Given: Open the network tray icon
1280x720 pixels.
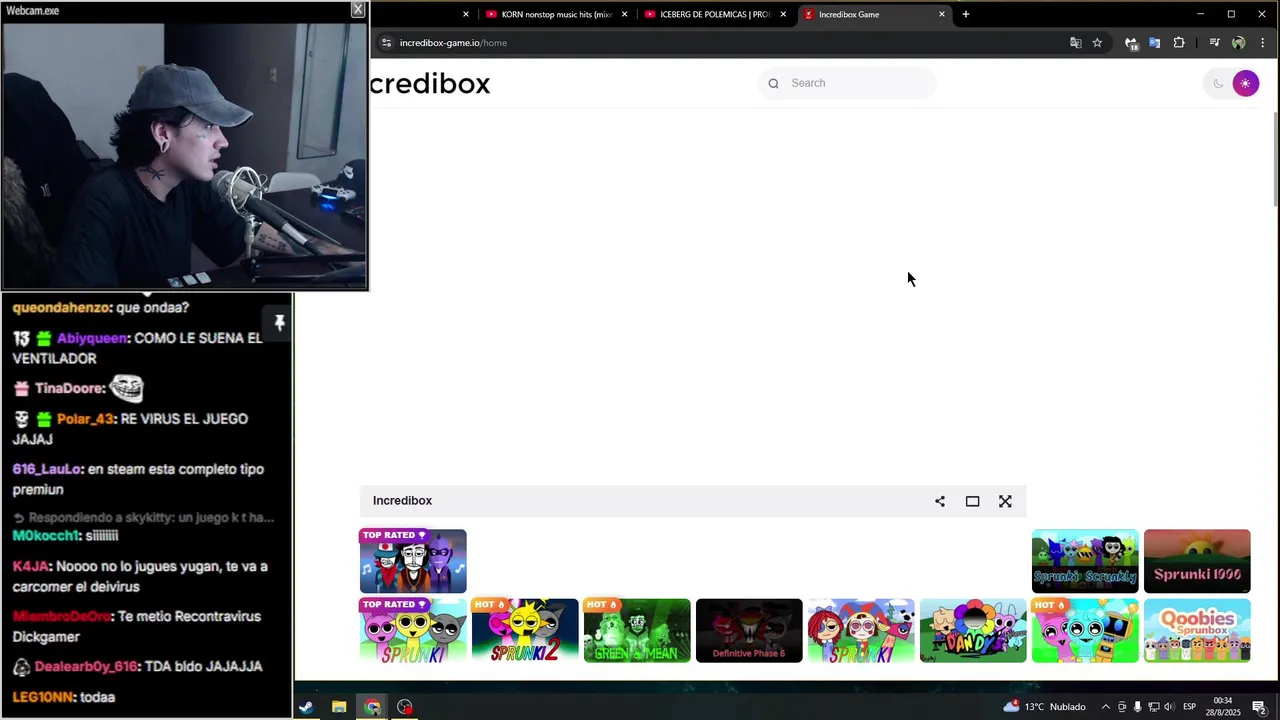Looking at the screenshot, I should click(x=1153, y=707).
